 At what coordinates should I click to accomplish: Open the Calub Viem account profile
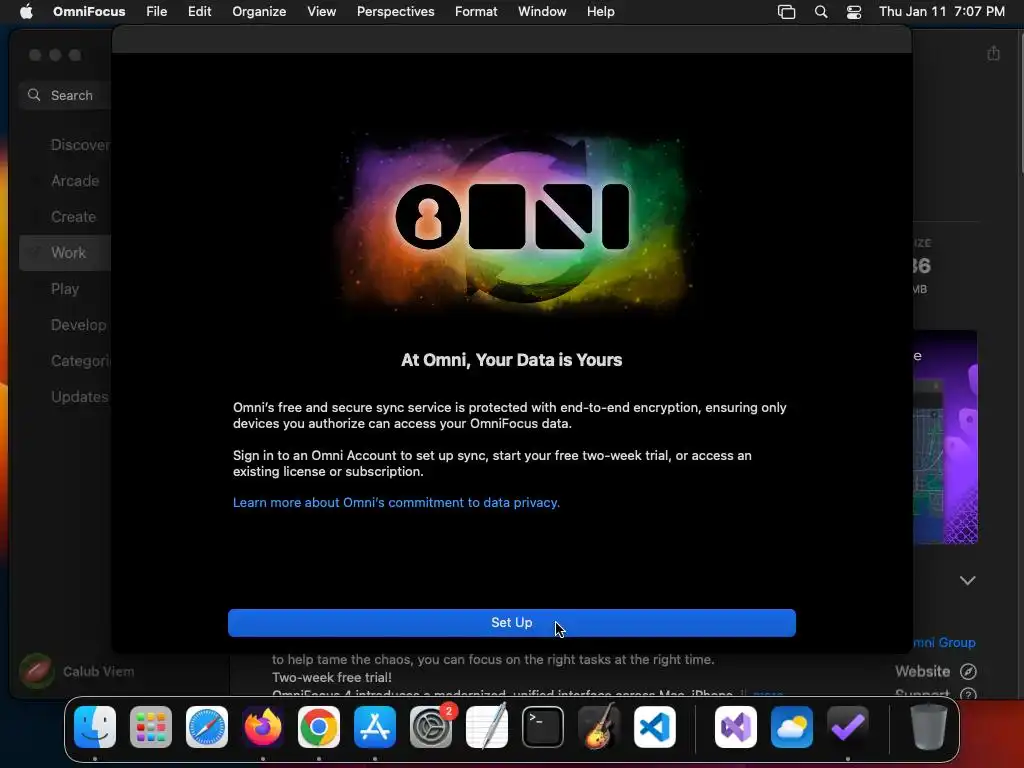pyautogui.click(x=76, y=671)
